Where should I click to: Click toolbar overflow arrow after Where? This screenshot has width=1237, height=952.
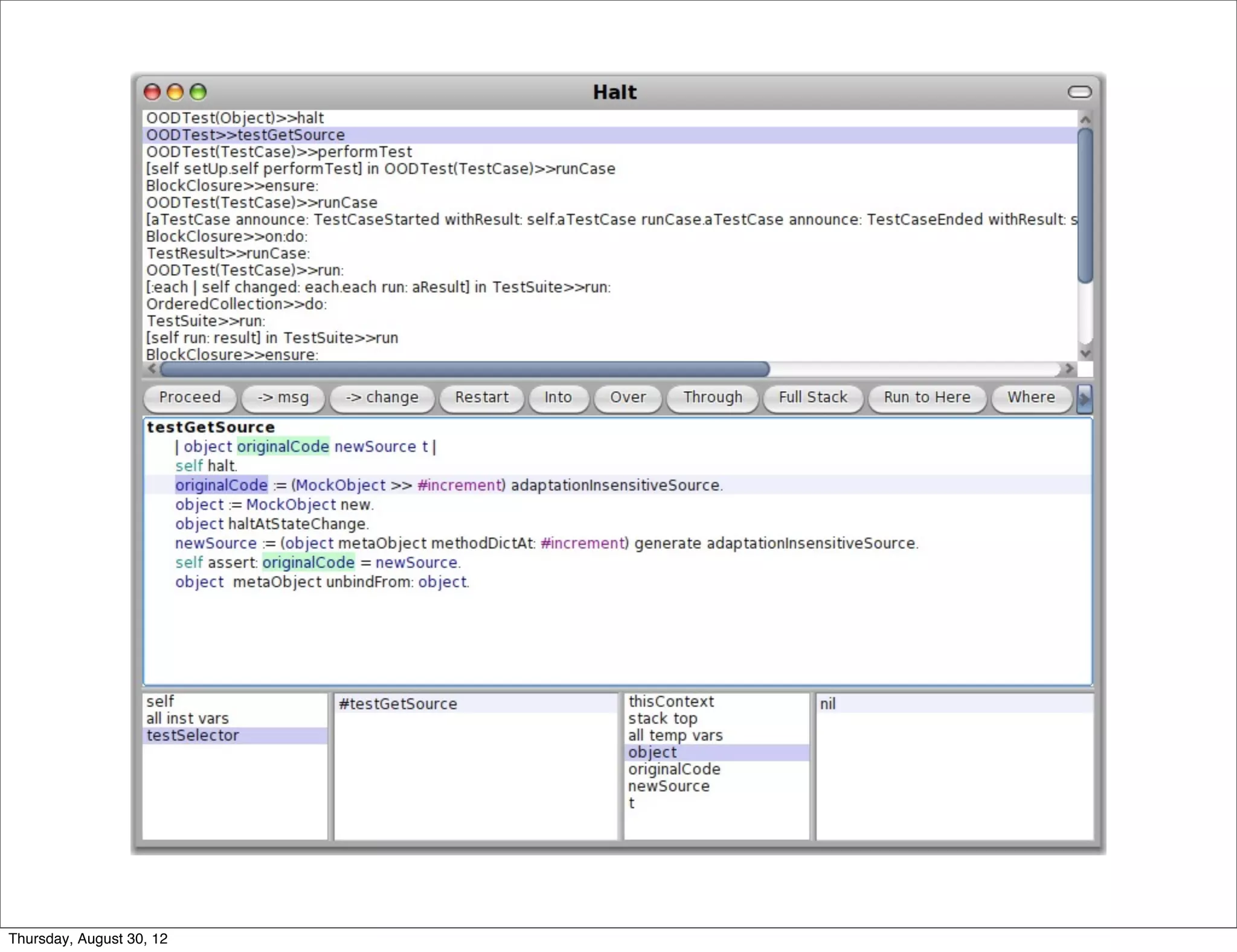coord(1084,398)
